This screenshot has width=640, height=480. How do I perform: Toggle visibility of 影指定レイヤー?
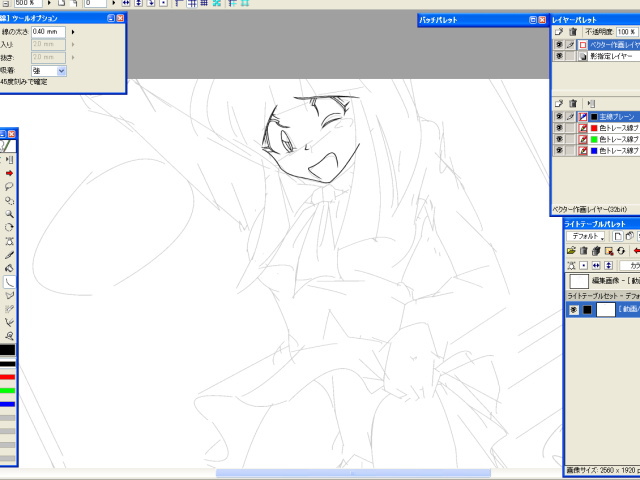[x=559, y=57]
